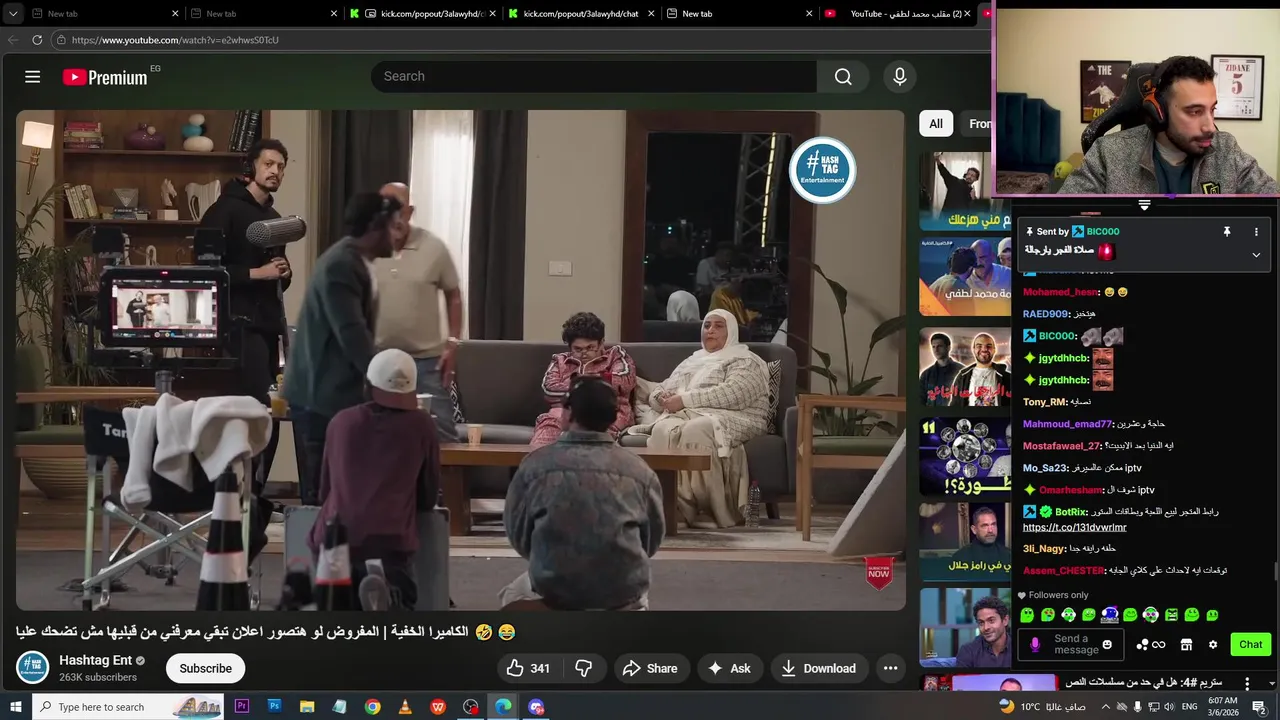Screen dimensions: 1280x720
Task: Like the video with 341 likes
Action: click(x=528, y=668)
